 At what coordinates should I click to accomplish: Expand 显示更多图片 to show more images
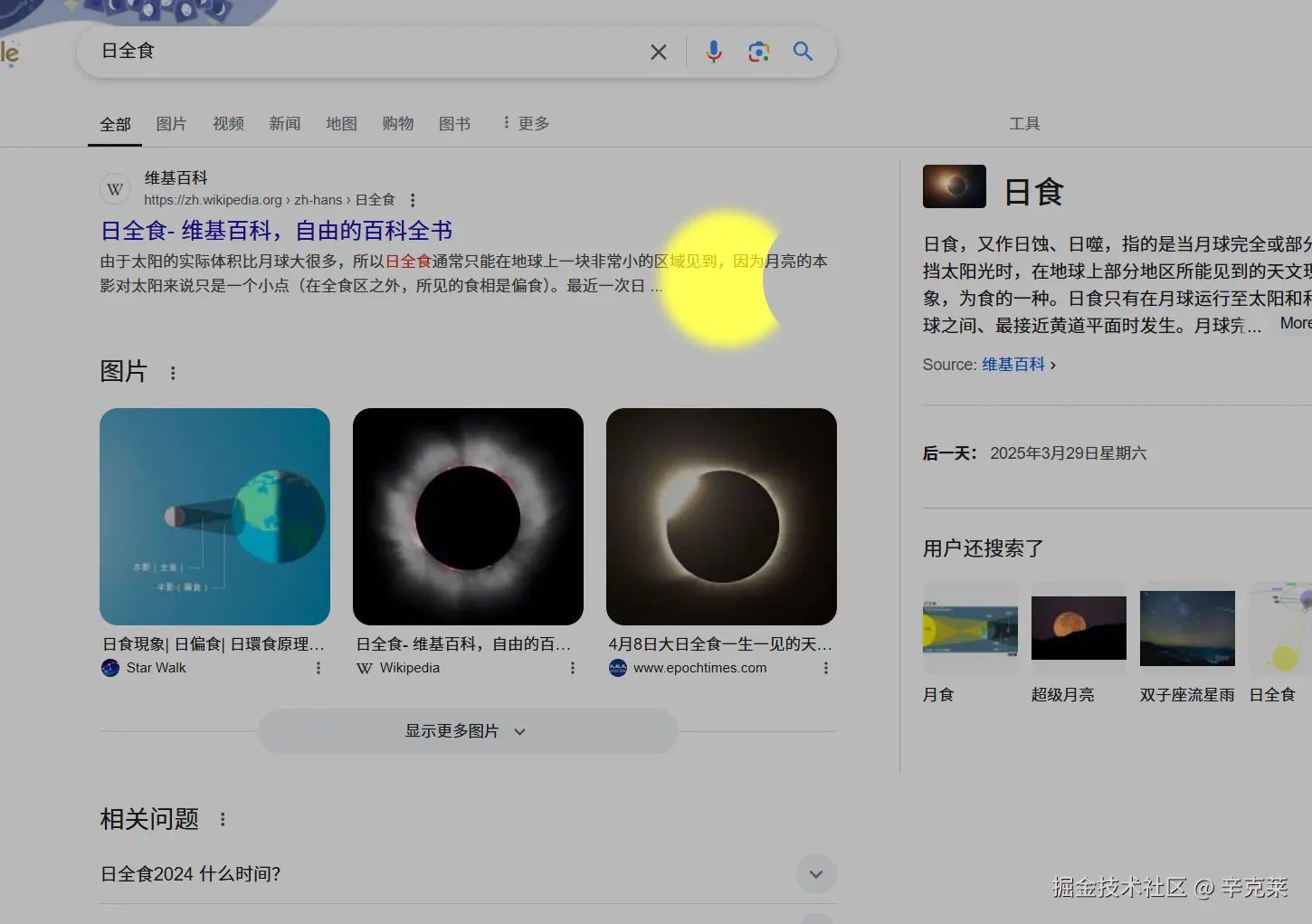466,731
